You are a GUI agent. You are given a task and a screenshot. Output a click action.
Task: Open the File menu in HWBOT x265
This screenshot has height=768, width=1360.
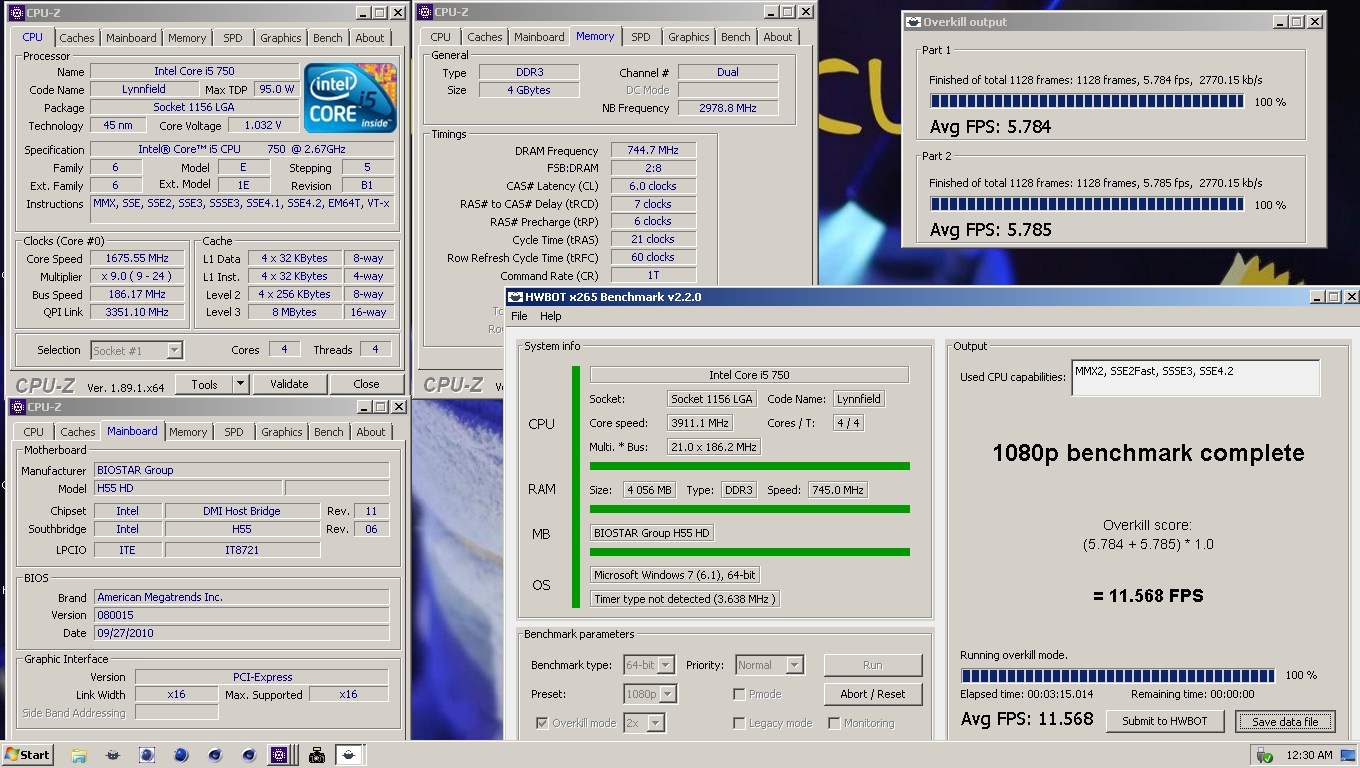pyautogui.click(x=519, y=316)
